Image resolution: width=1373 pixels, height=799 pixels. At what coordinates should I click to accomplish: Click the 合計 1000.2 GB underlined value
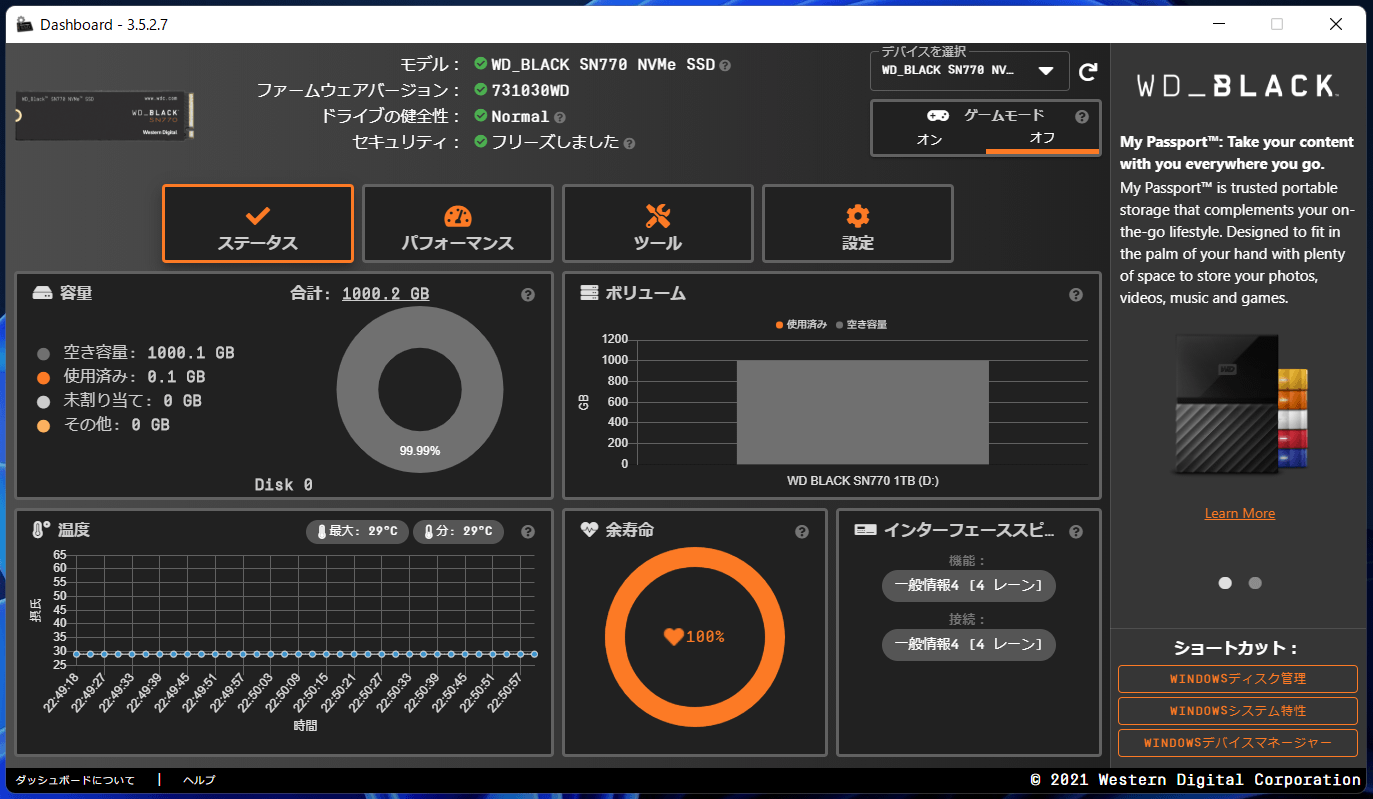point(386,294)
